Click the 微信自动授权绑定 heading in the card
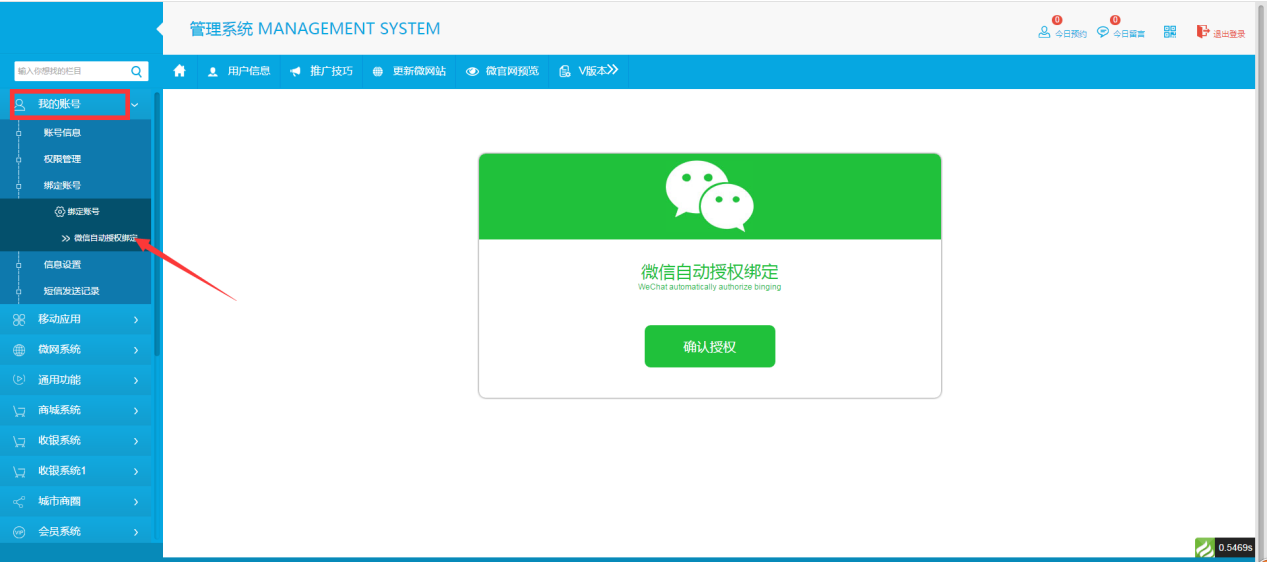 tap(710, 272)
